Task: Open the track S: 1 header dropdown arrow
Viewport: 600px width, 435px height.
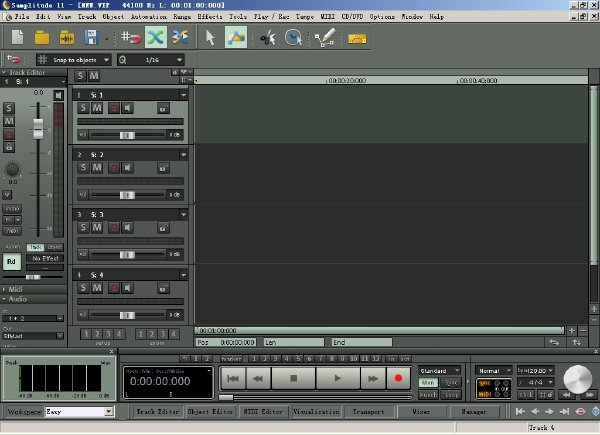Action: click(183, 95)
